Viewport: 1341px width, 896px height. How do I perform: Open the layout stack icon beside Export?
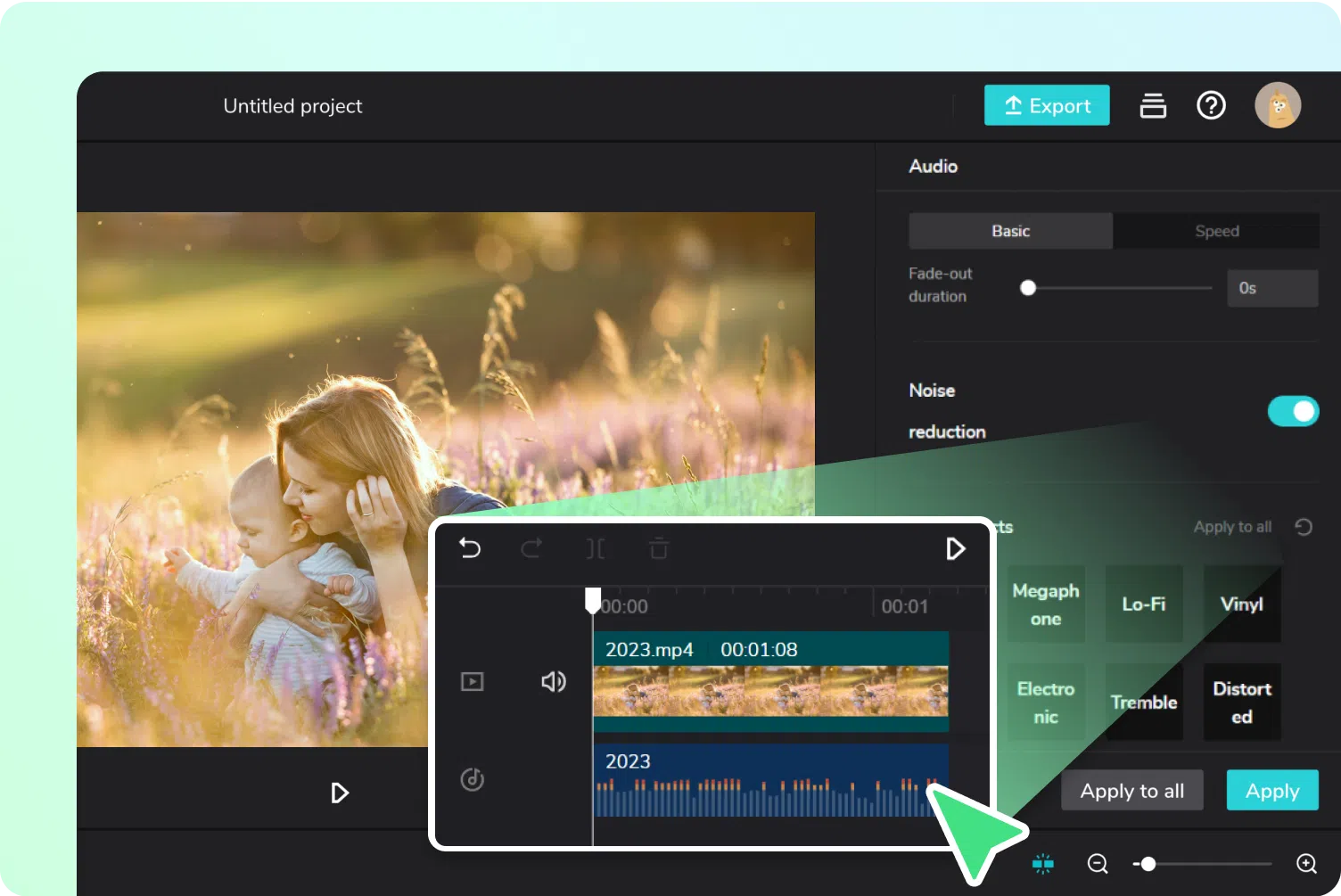coord(1153,105)
